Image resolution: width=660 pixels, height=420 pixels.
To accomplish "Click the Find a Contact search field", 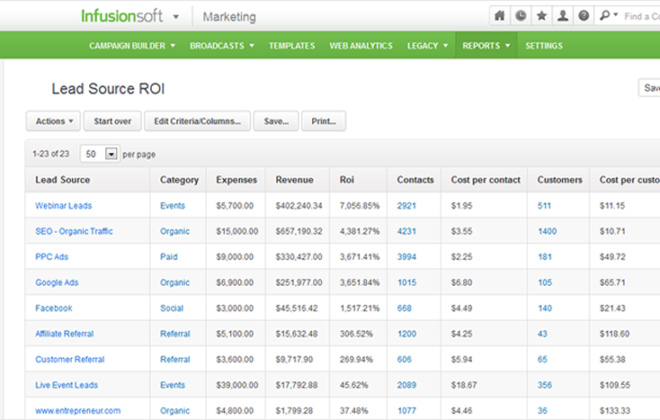I will click(642, 16).
